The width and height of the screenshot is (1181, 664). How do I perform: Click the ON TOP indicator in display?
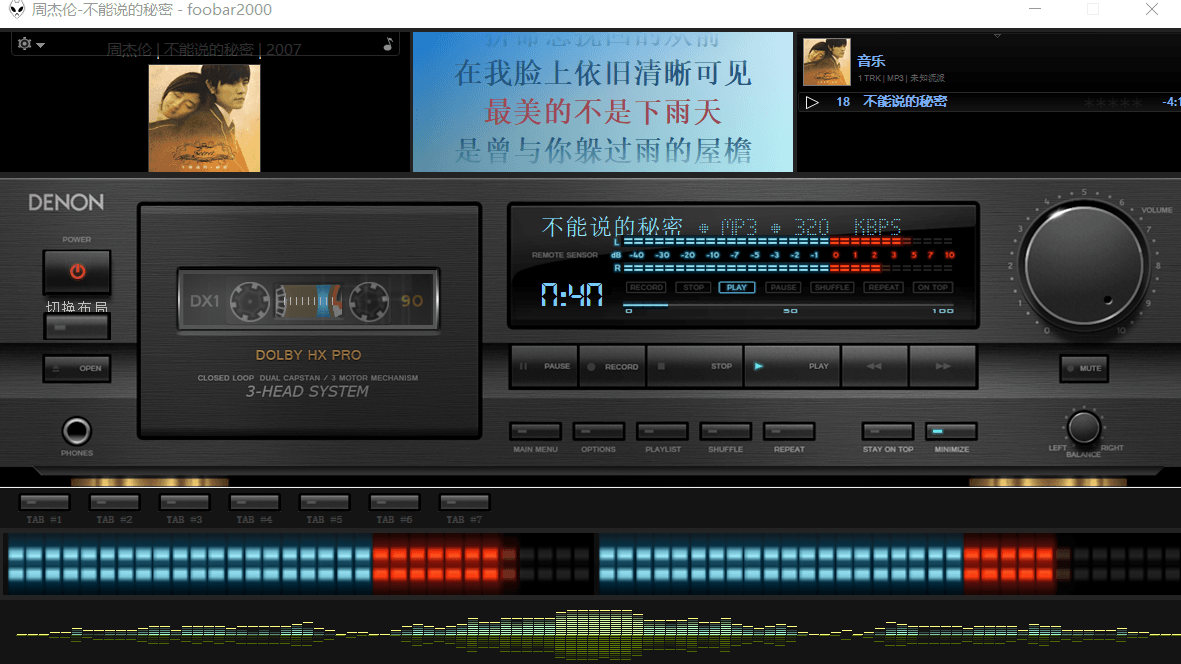click(x=932, y=288)
